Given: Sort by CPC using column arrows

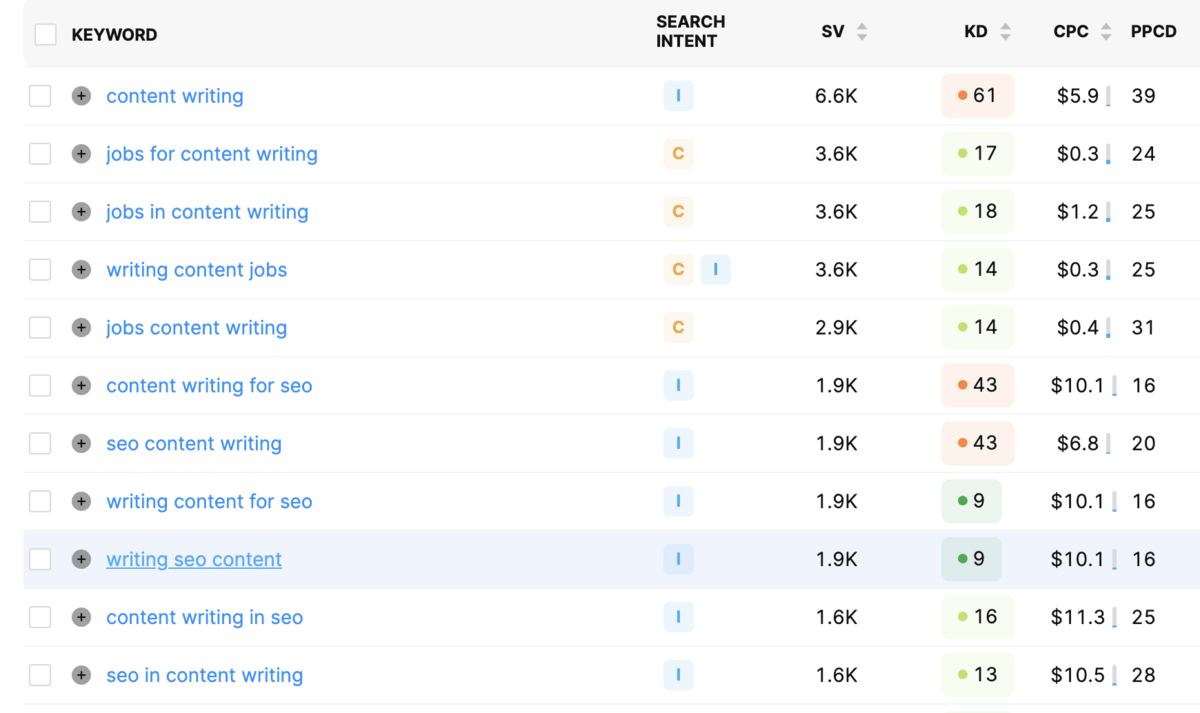Looking at the screenshot, I should 1106,32.
